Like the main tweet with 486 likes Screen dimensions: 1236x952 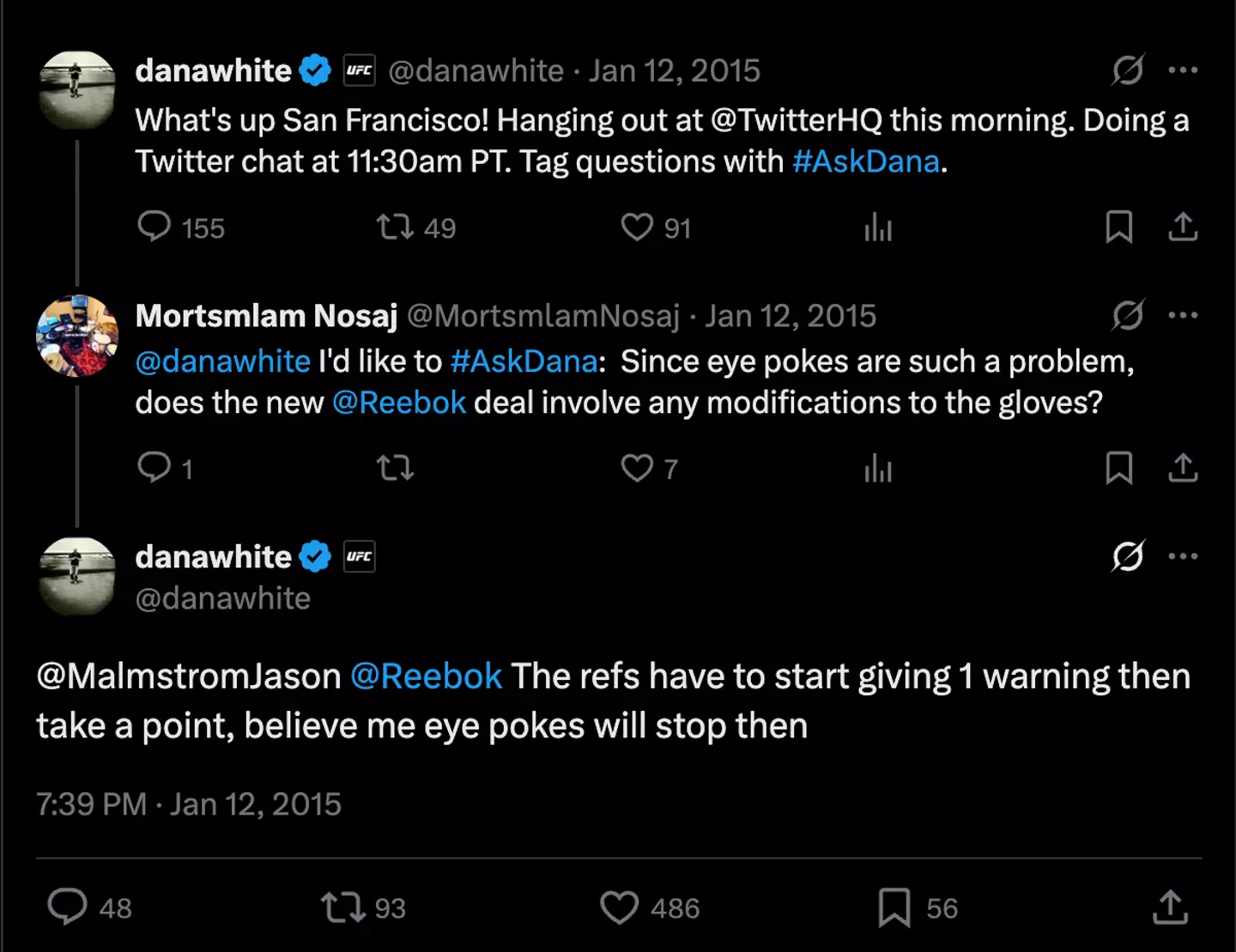619,907
